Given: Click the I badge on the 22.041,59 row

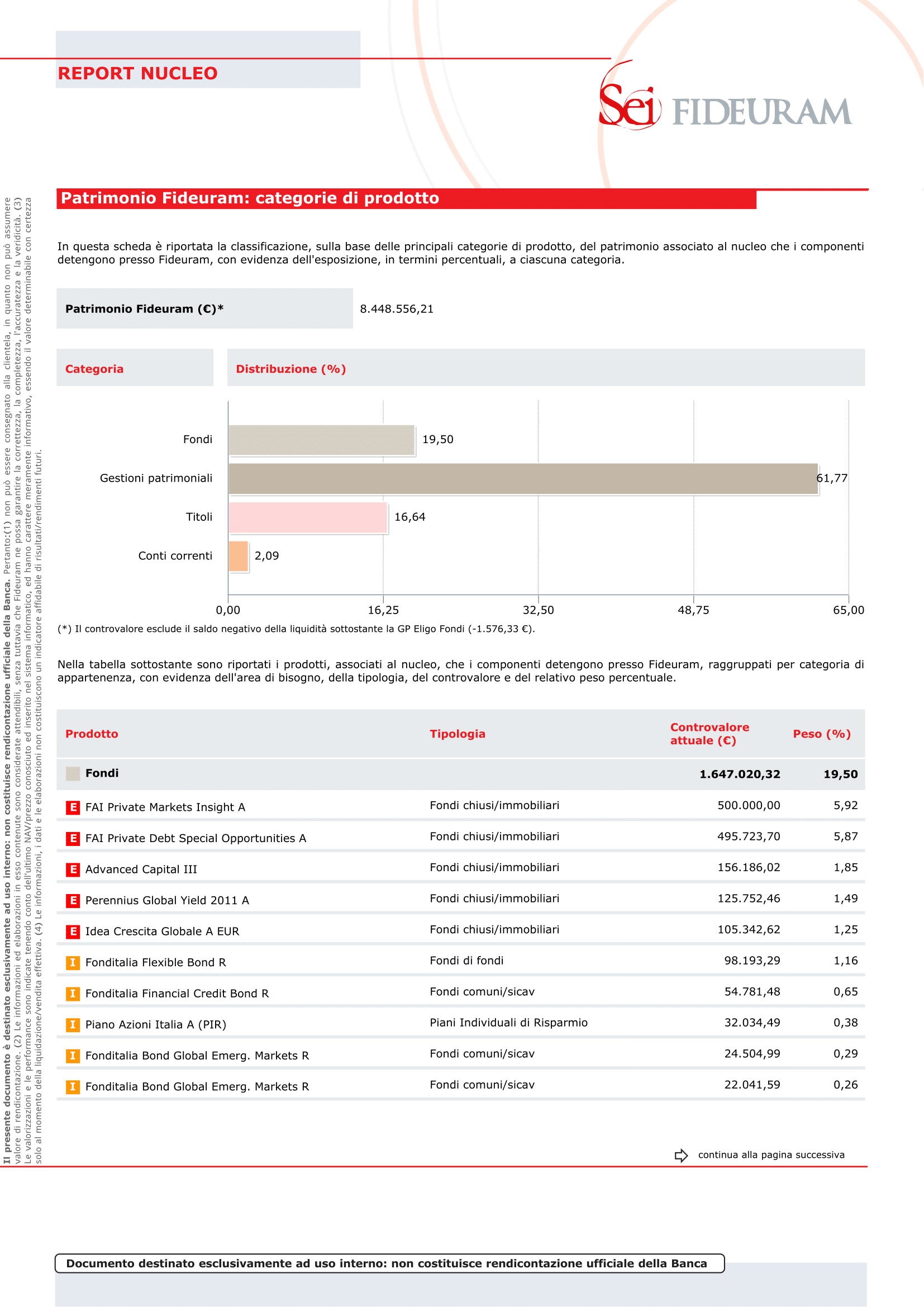Looking at the screenshot, I should 73,1087.
